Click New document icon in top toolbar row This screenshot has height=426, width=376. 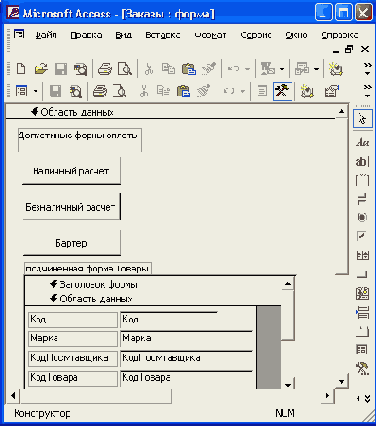coord(21,69)
